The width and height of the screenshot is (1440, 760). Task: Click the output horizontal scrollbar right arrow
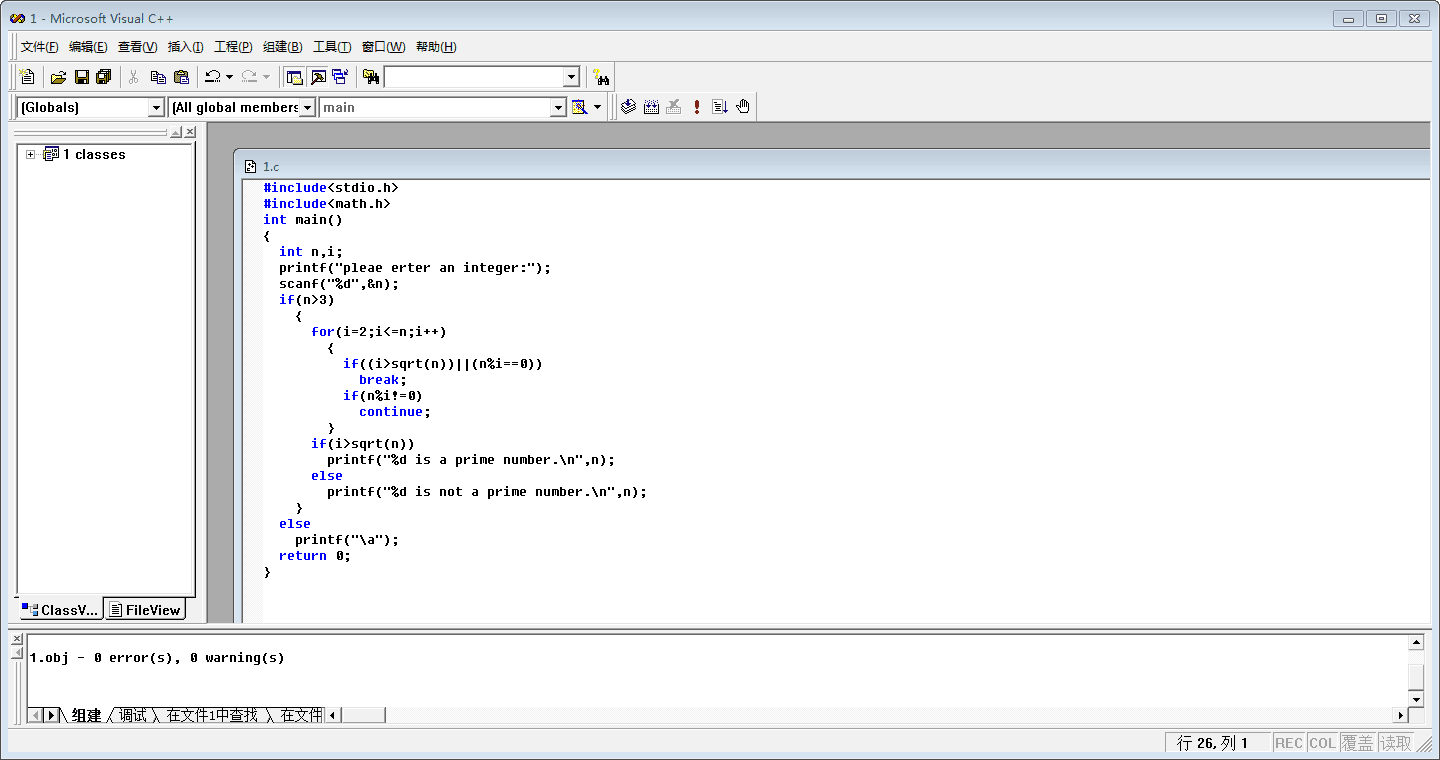click(x=1400, y=715)
